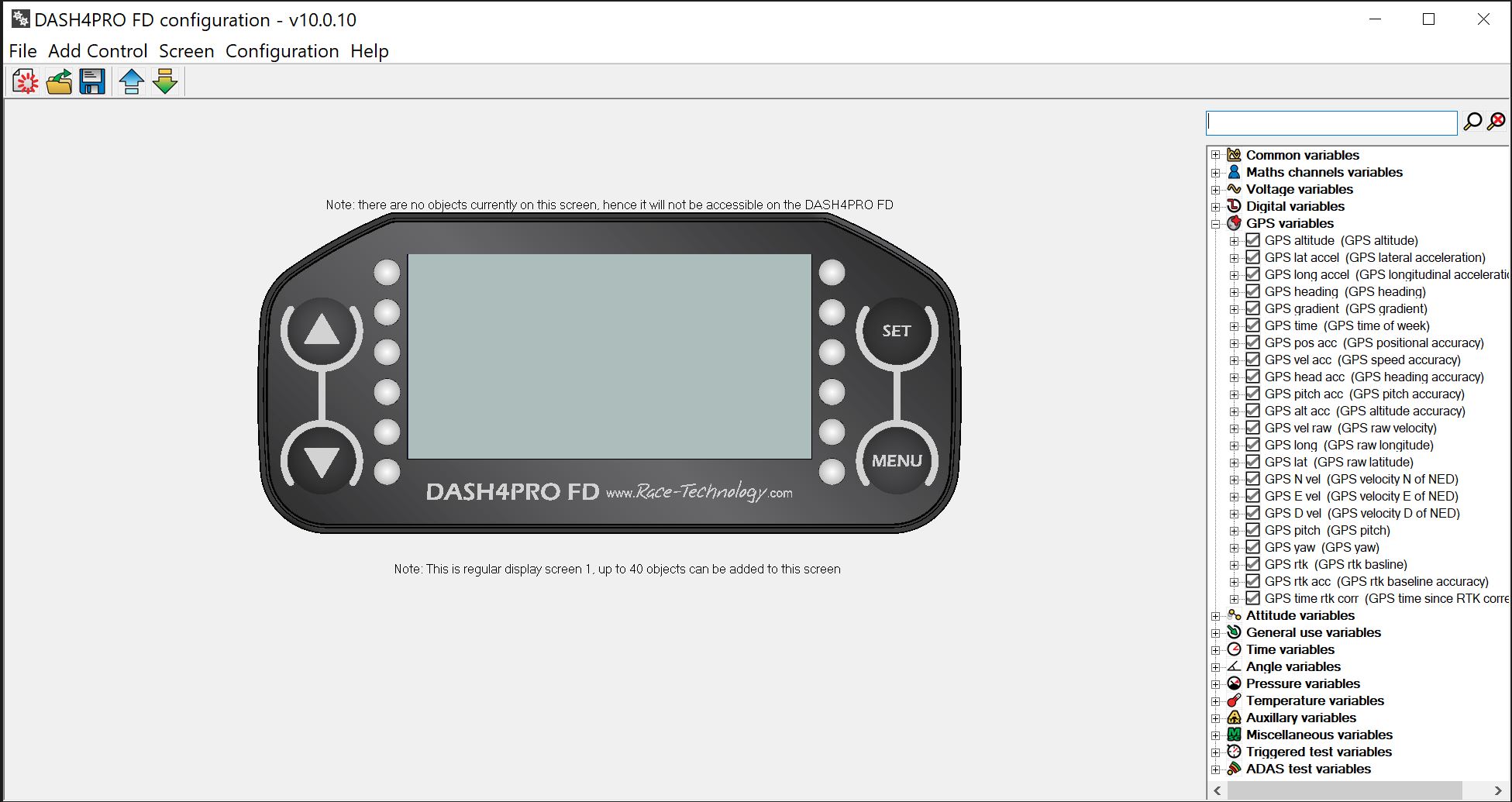This screenshot has height=802, width=1512.
Task: Disable the GPS yaw checkbox
Action: [1252, 547]
